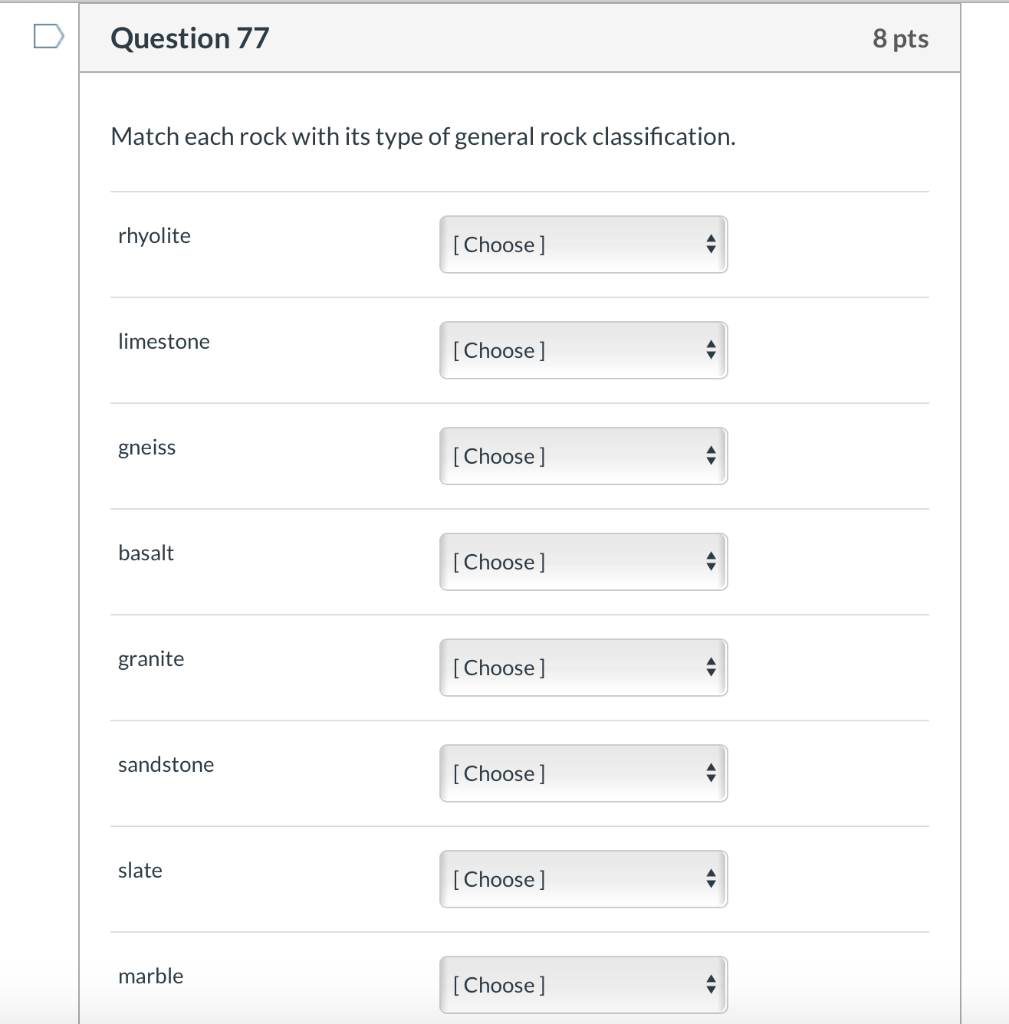Screen dimensions: 1009x1024
Task: Open the Choose dropdown for rhyolite
Action: [583, 244]
